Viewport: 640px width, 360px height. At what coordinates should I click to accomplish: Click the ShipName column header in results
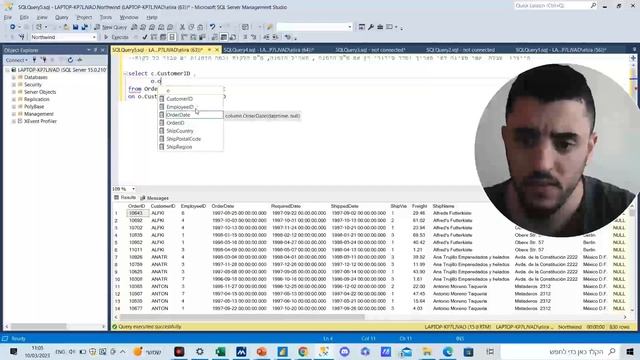443,206
